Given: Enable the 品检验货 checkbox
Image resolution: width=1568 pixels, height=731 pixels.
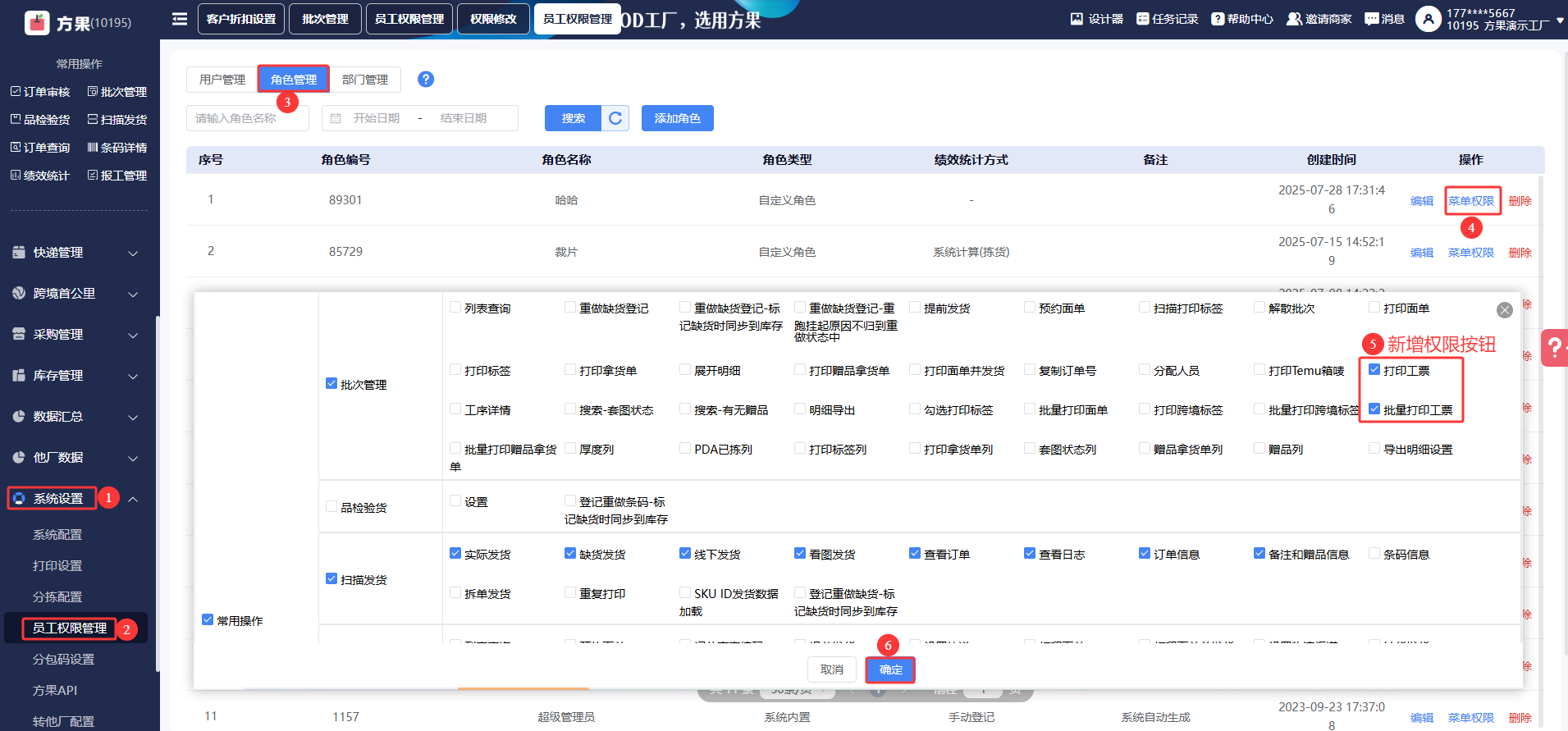Looking at the screenshot, I should pyautogui.click(x=331, y=507).
